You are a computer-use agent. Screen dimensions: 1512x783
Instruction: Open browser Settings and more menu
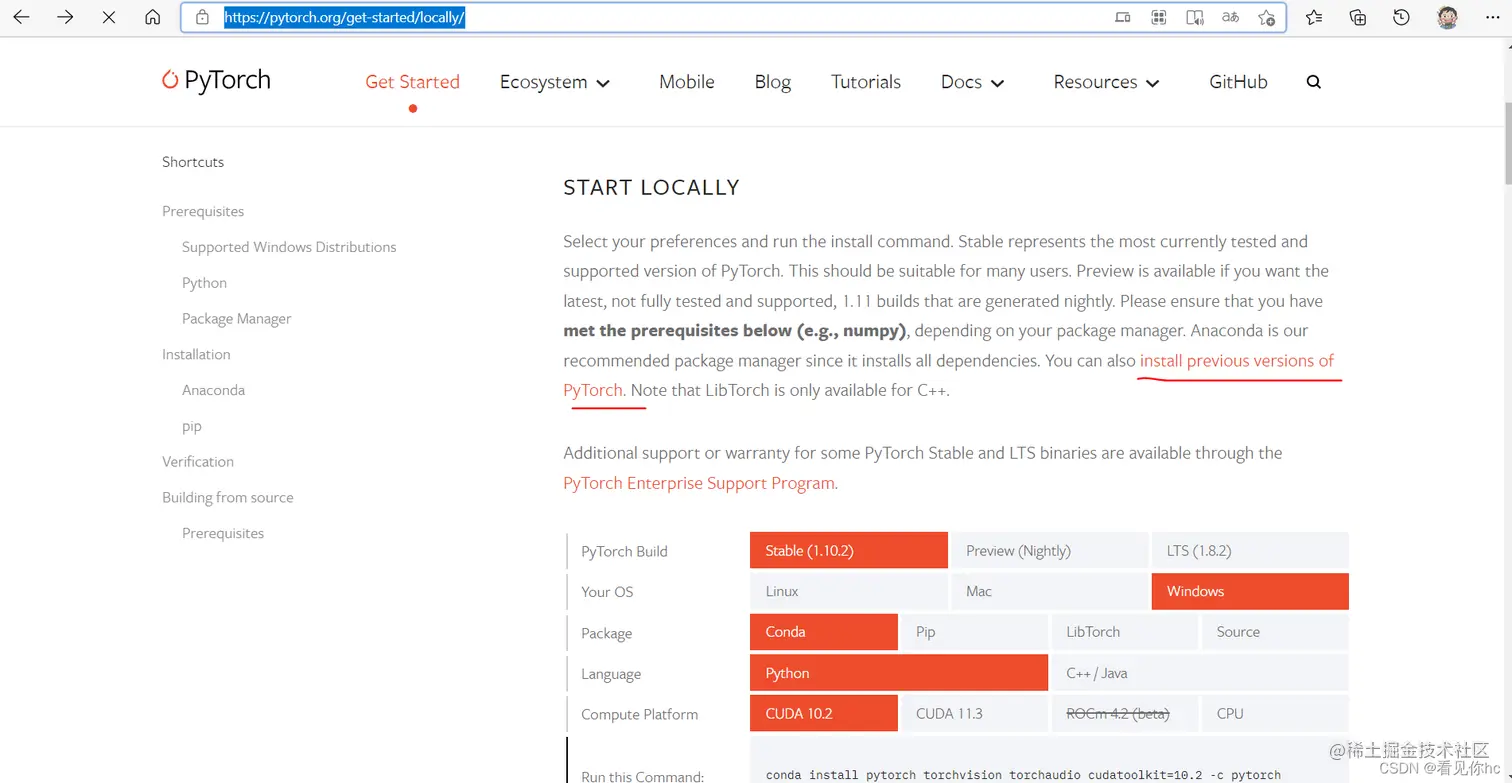pyautogui.click(x=1491, y=17)
